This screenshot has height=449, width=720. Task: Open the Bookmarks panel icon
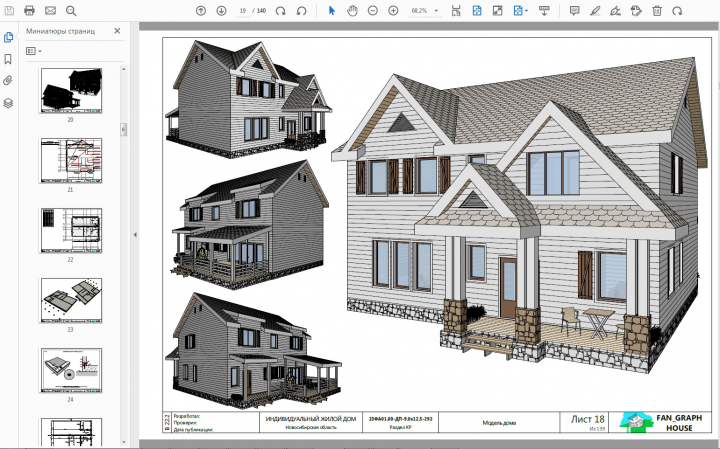[8, 59]
